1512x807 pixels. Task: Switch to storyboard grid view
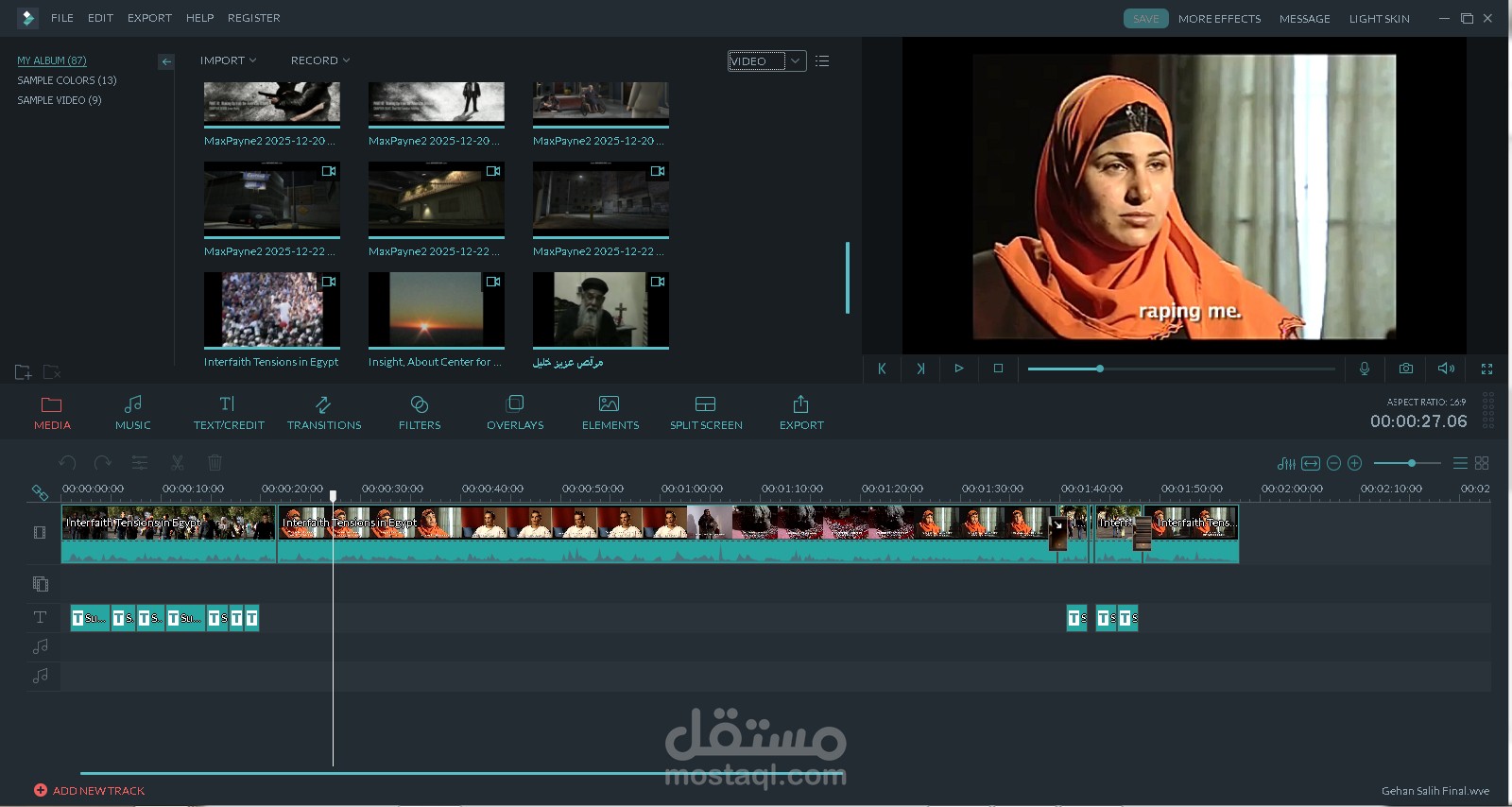(1482, 463)
